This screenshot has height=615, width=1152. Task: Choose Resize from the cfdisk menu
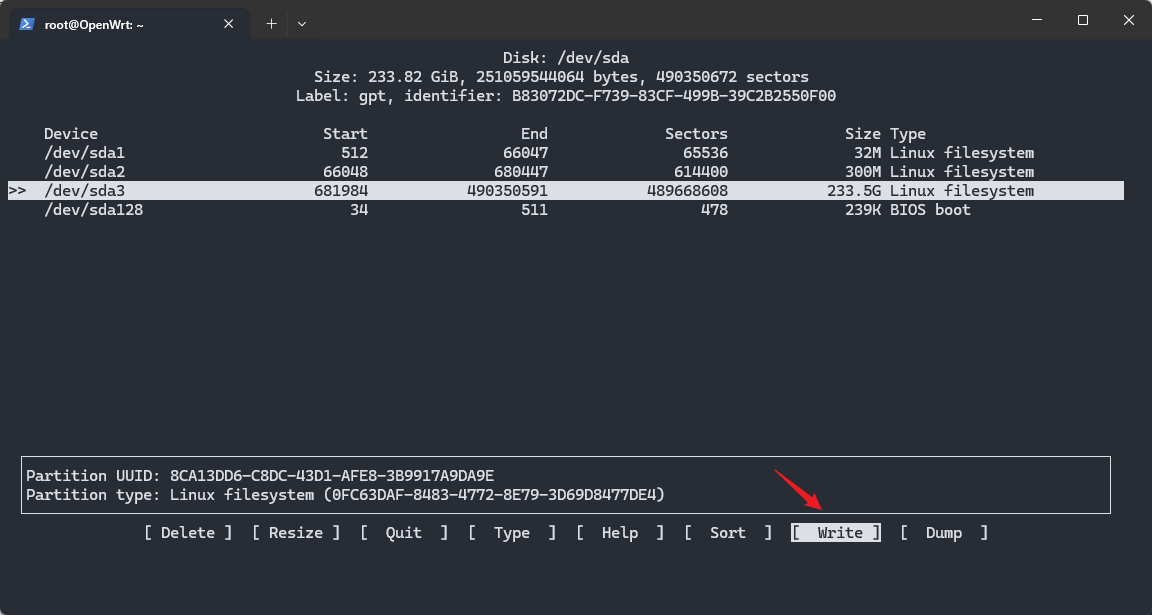(295, 532)
